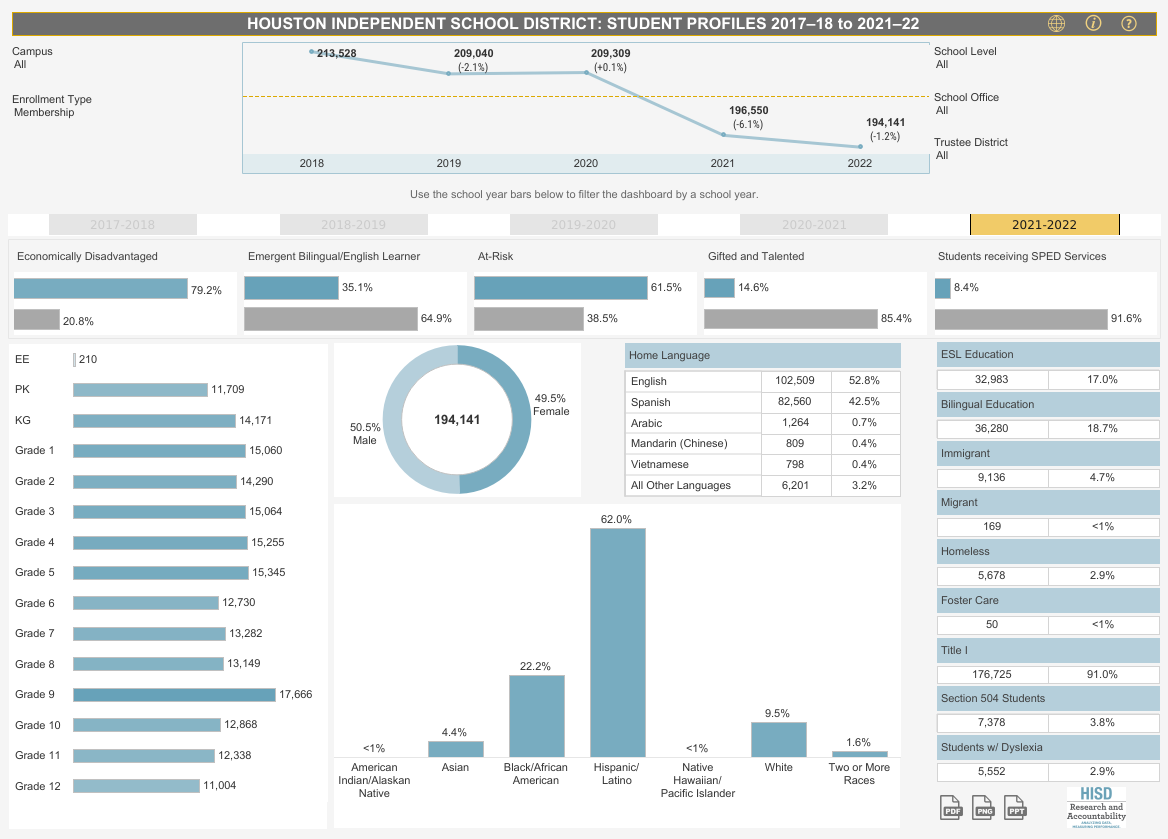The height and width of the screenshot is (839, 1168).
Task: Click the Hispanic/Latino 62.0% bar
Action: pyautogui.click(x=618, y=642)
